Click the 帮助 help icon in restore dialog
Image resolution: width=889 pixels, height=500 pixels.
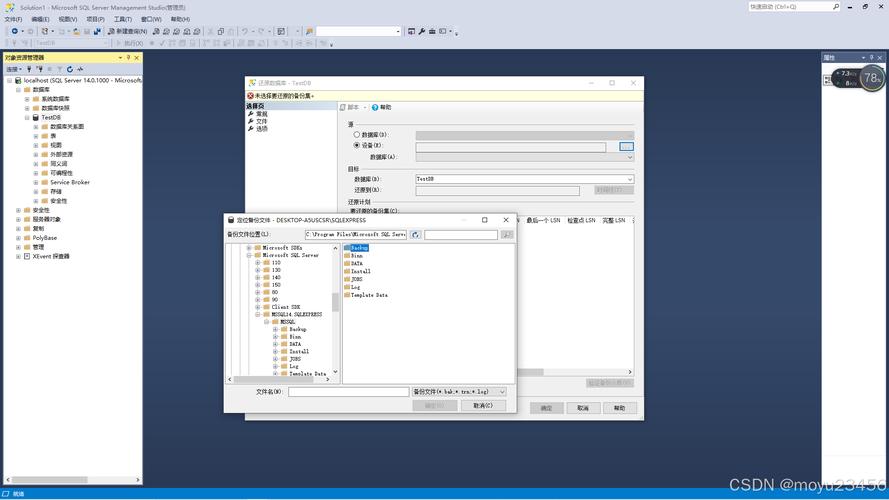tap(376, 107)
